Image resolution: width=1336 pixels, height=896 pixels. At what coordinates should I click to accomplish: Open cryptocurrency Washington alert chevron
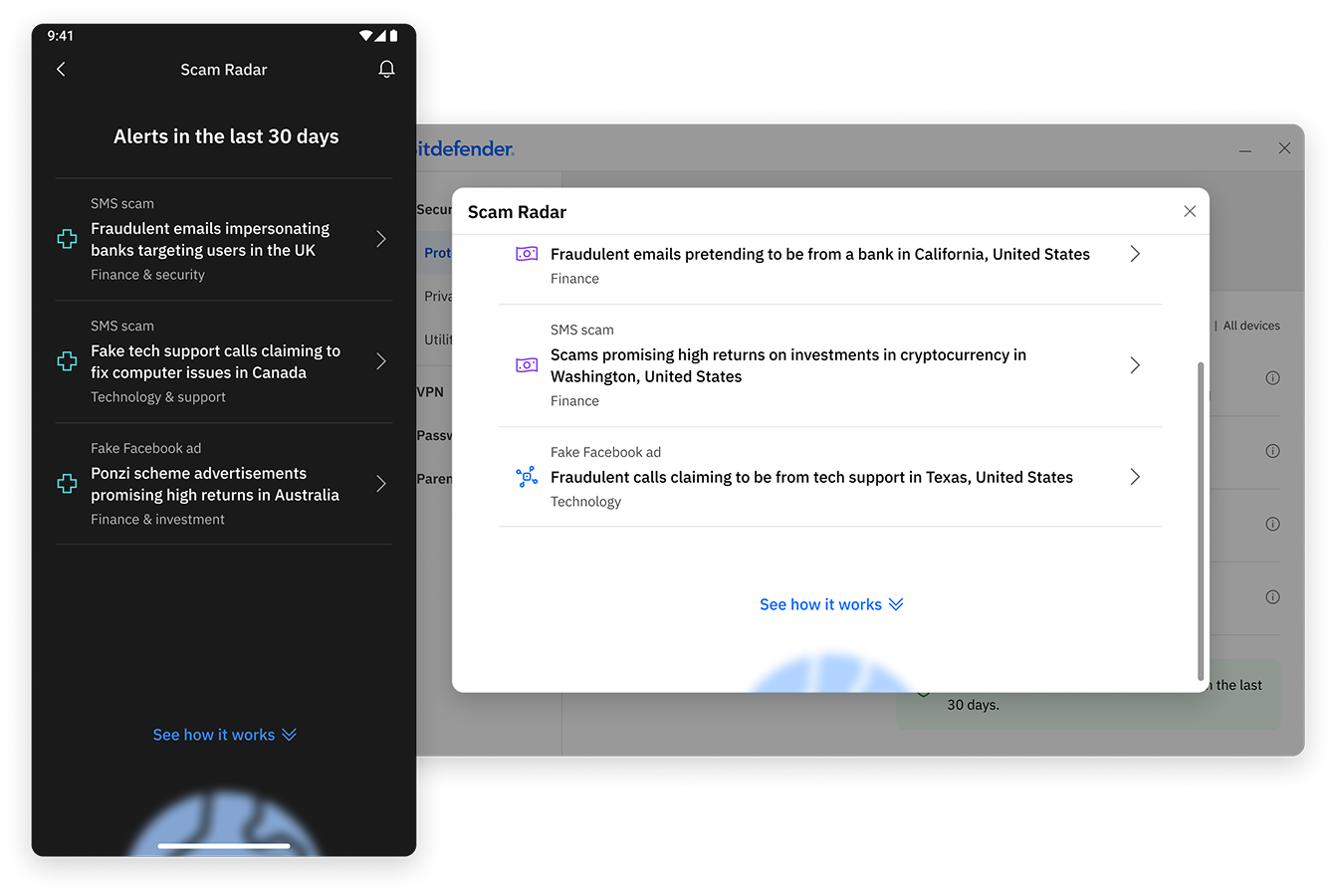coord(1135,365)
